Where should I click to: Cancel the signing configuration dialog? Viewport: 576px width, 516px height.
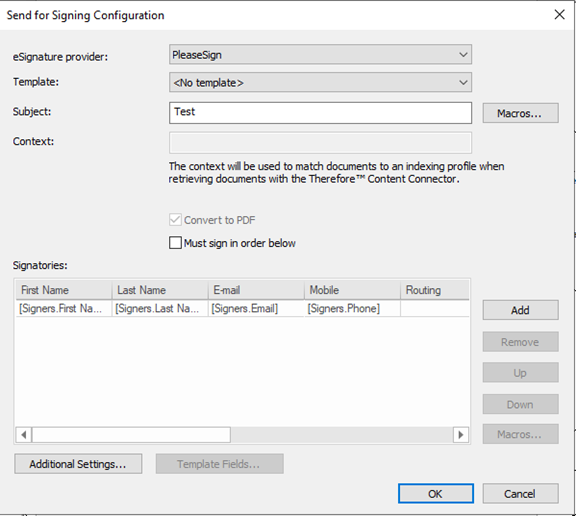[520, 494]
